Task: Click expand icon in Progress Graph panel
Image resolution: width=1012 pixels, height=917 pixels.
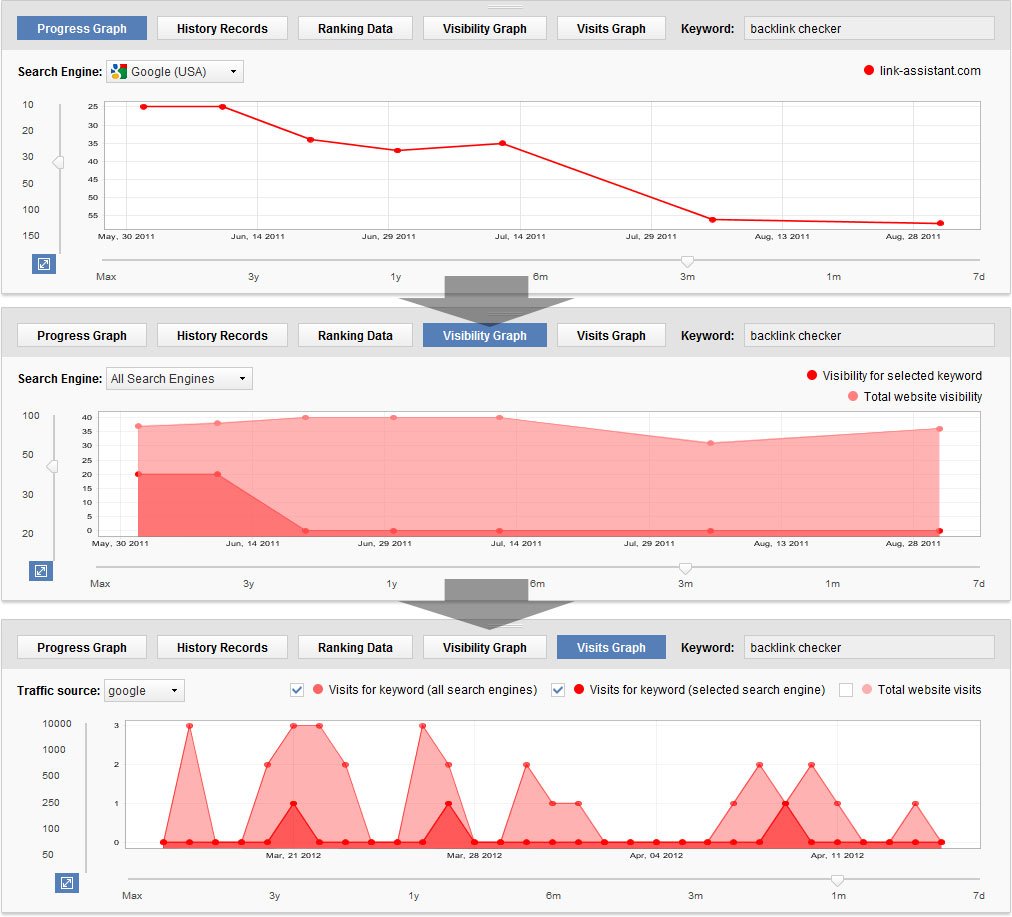Action: point(44,264)
